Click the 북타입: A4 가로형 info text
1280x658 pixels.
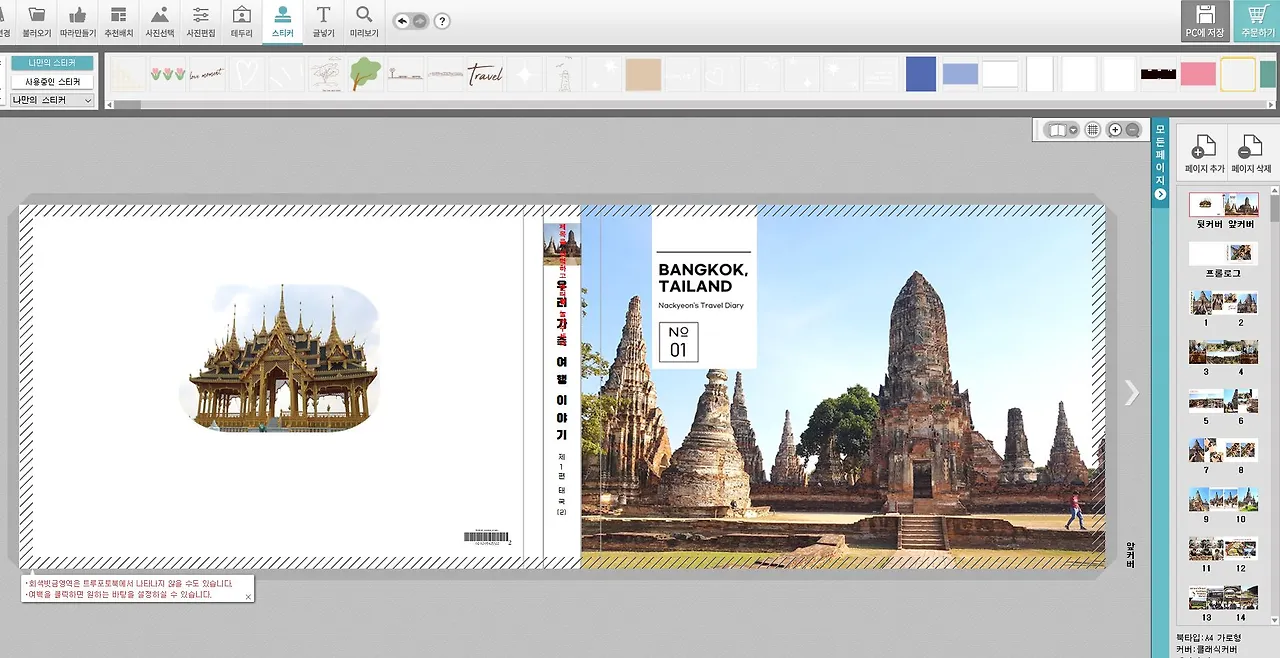pos(1211,638)
